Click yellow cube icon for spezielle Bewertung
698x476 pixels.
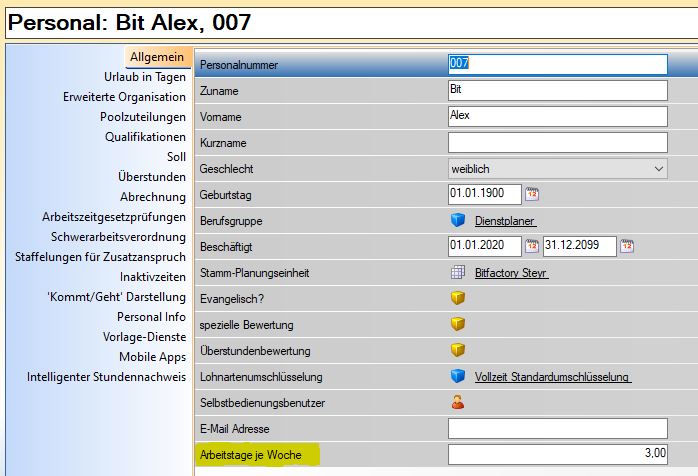458,324
